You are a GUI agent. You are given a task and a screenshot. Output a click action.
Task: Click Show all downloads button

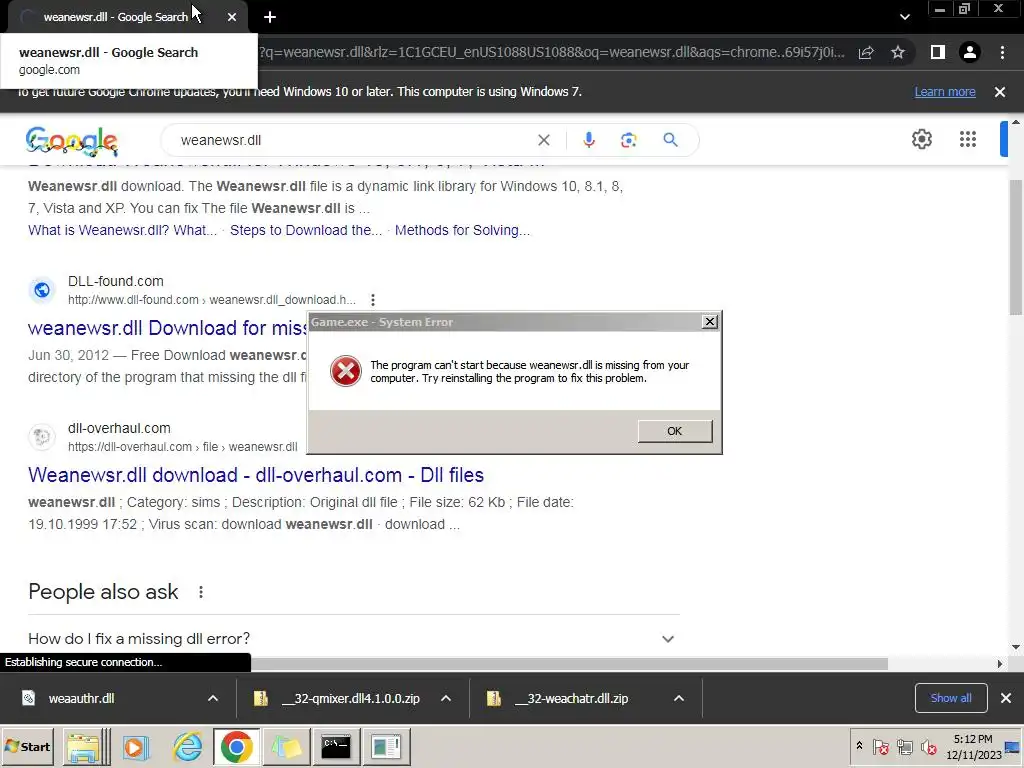pyautogui.click(x=951, y=698)
